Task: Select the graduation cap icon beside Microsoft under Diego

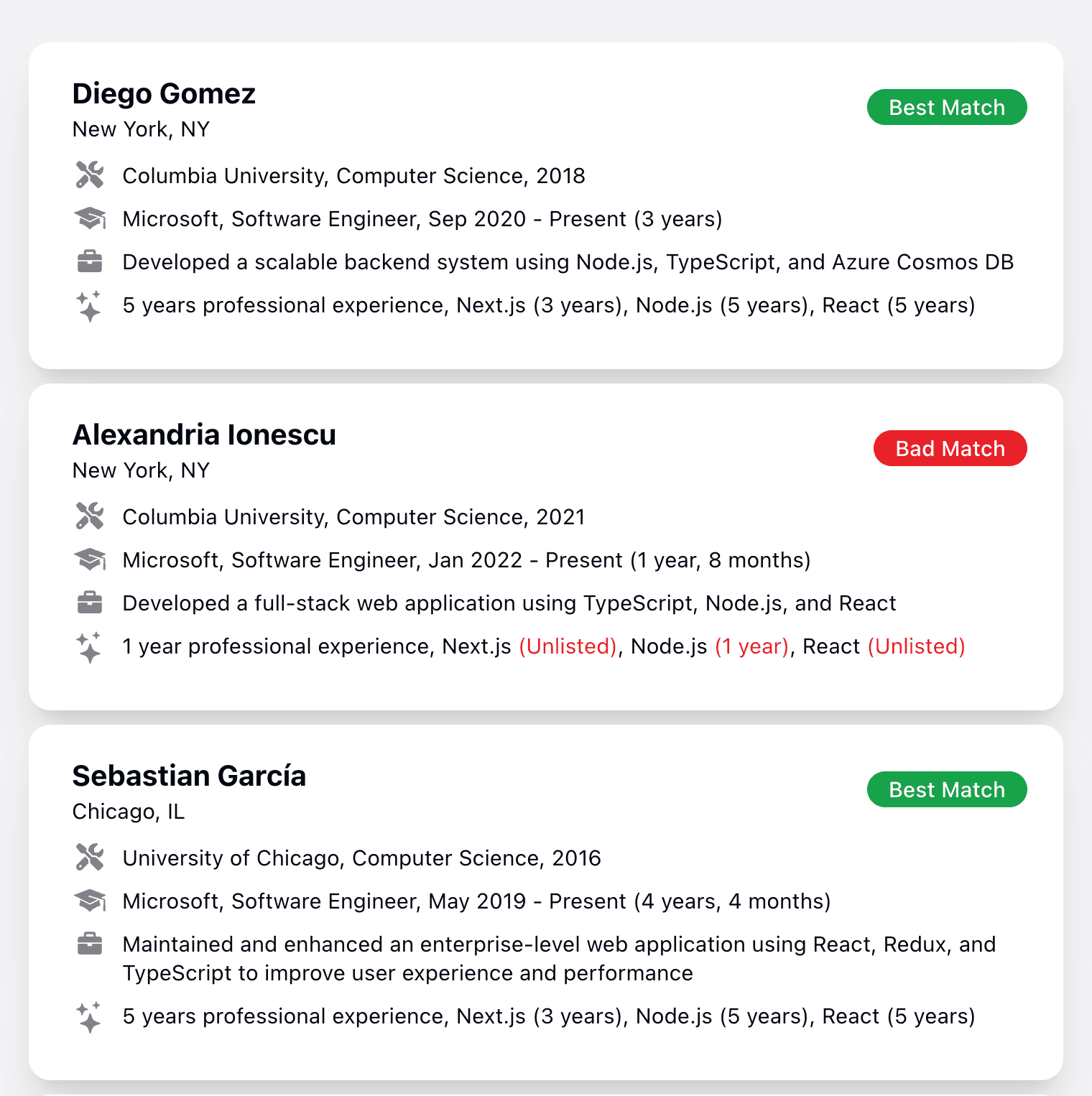Action: 89,218
